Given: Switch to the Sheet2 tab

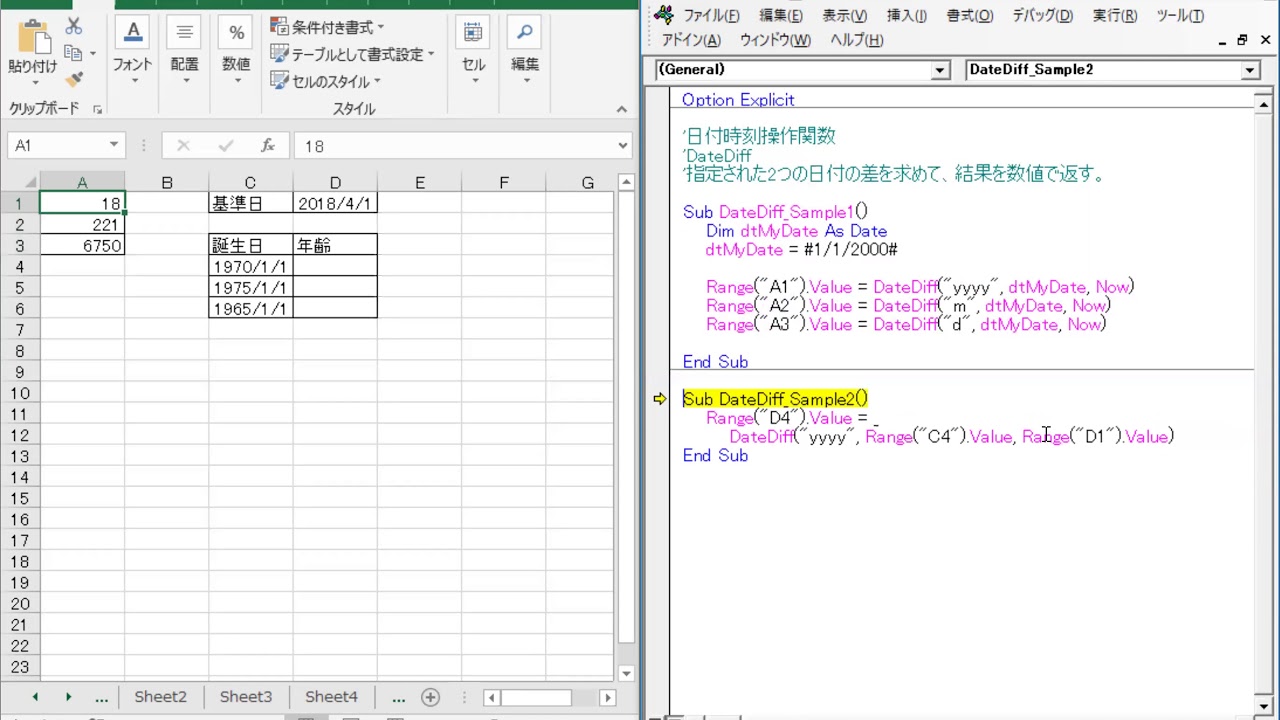Looking at the screenshot, I should click(x=161, y=697).
